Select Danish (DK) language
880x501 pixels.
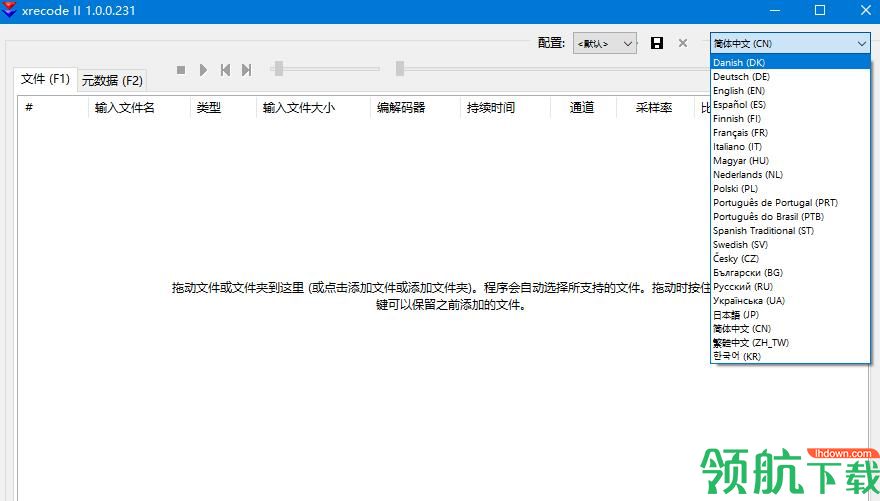790,62
